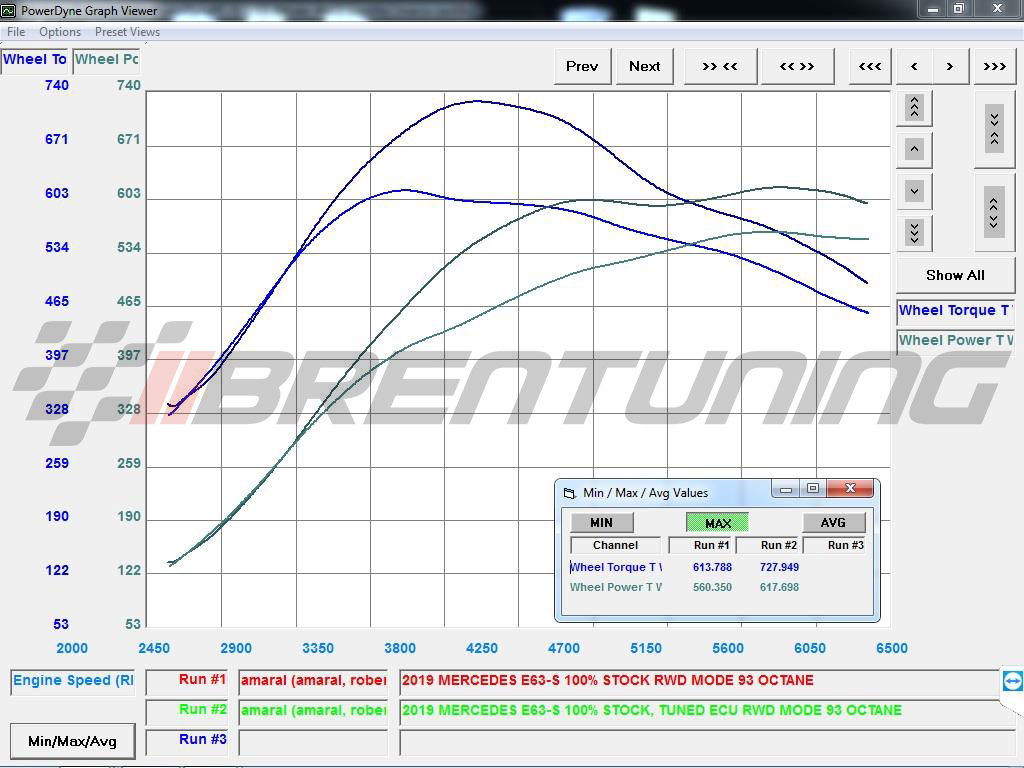Click the power value 617.698
The image size is (1024, 768).
779,587
